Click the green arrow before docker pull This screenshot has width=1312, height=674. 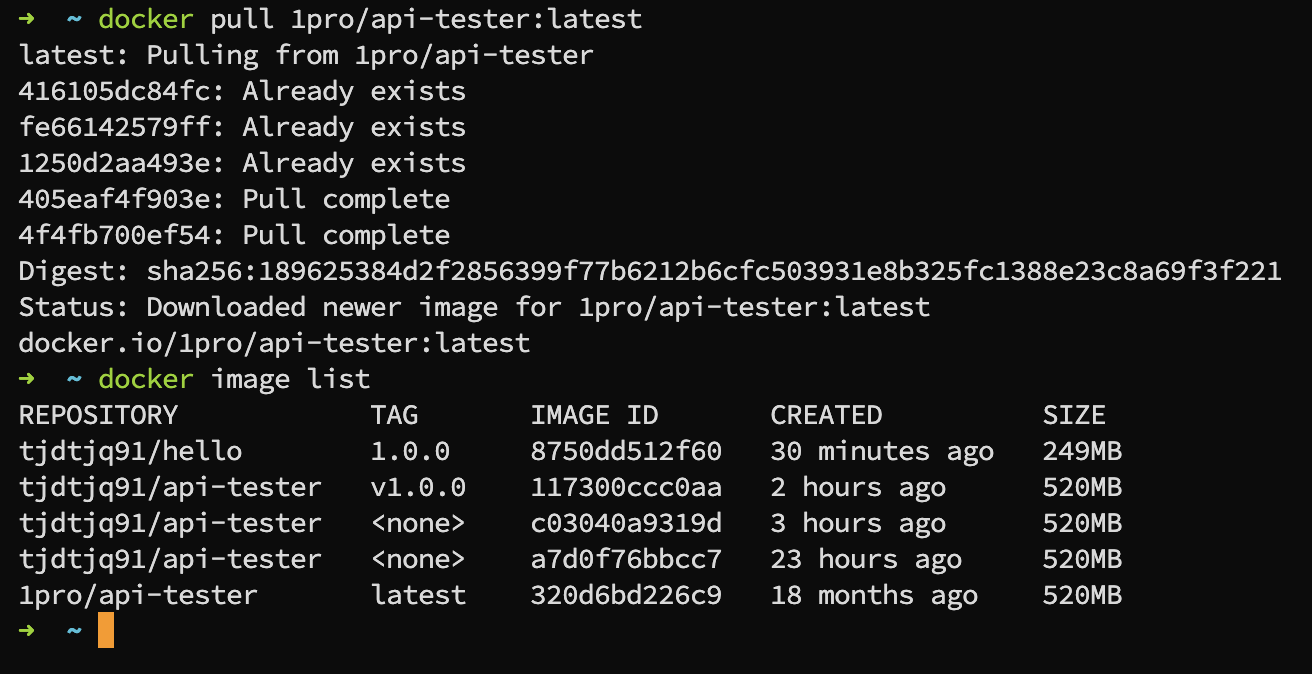pos(27,19)
